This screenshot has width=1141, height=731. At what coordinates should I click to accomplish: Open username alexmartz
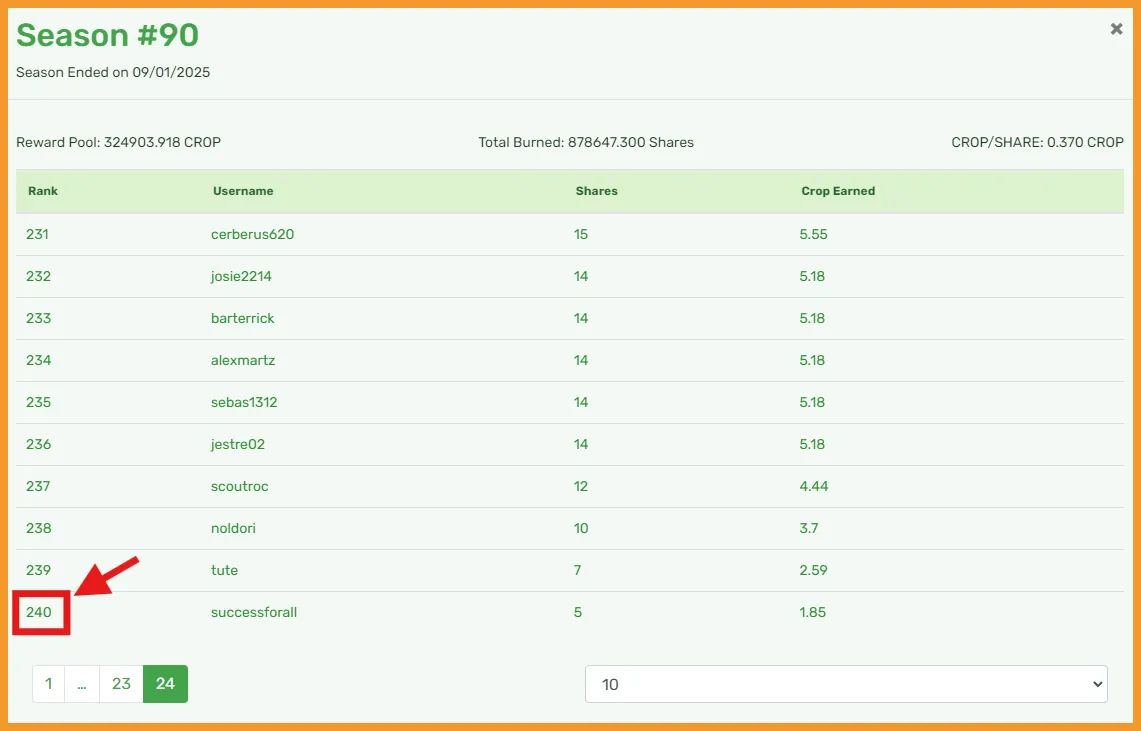pos(243,360)
